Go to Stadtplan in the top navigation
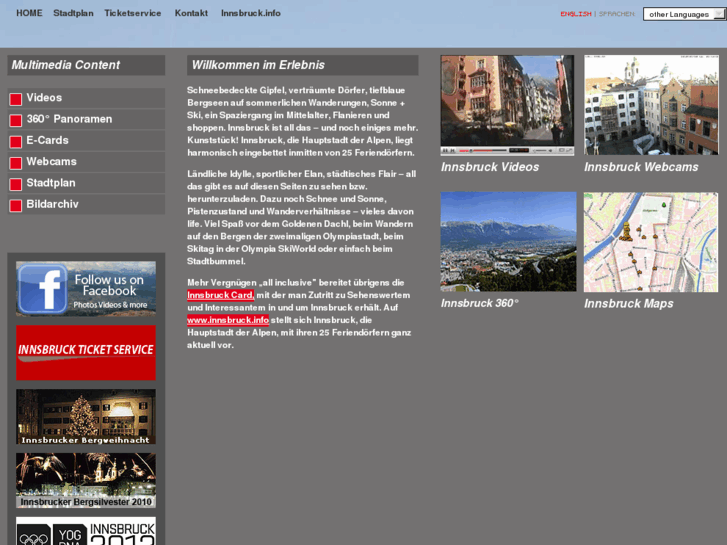 73,13
